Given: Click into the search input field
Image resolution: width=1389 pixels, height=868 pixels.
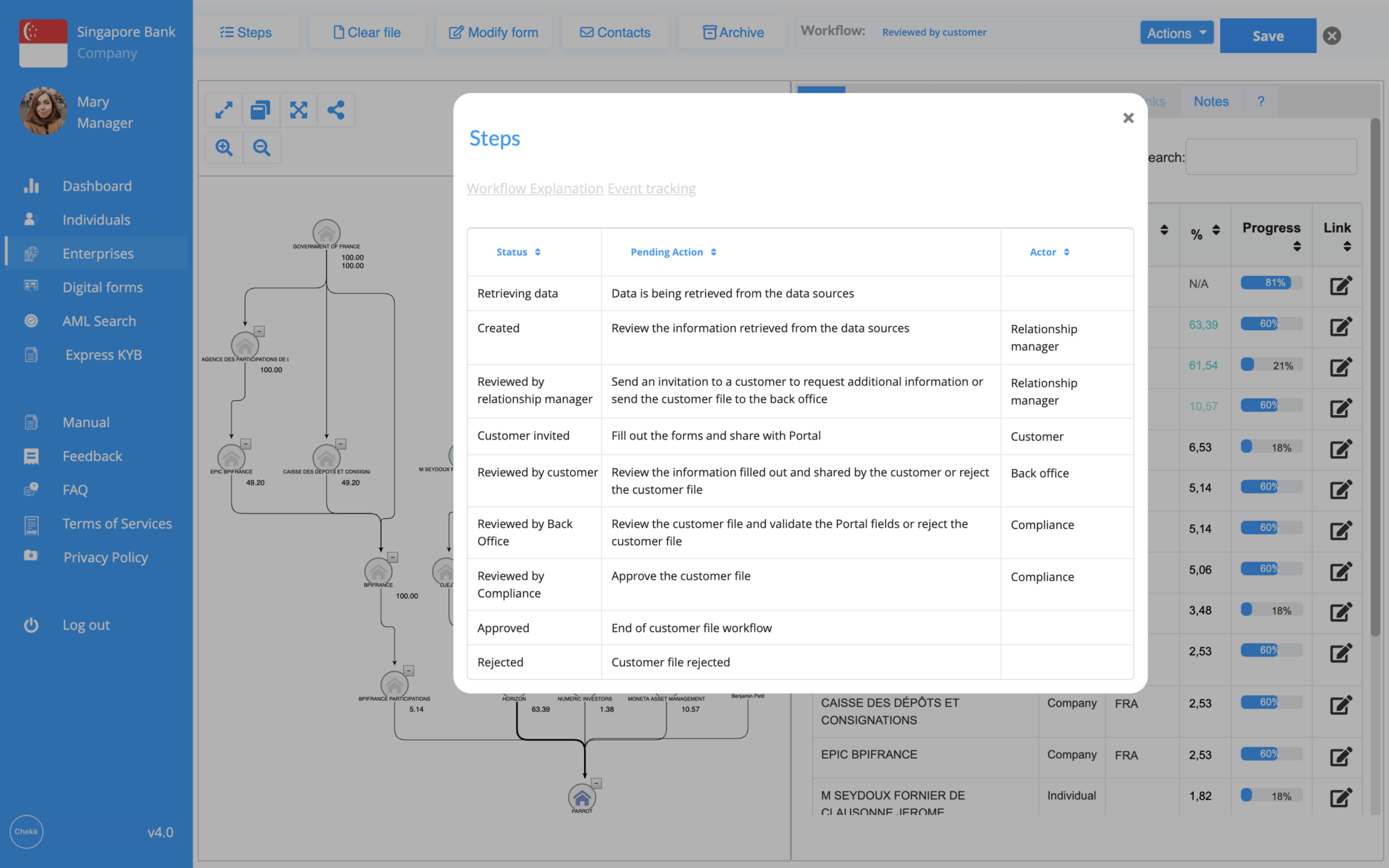Looking at the screenshot, I should 1271,157.
